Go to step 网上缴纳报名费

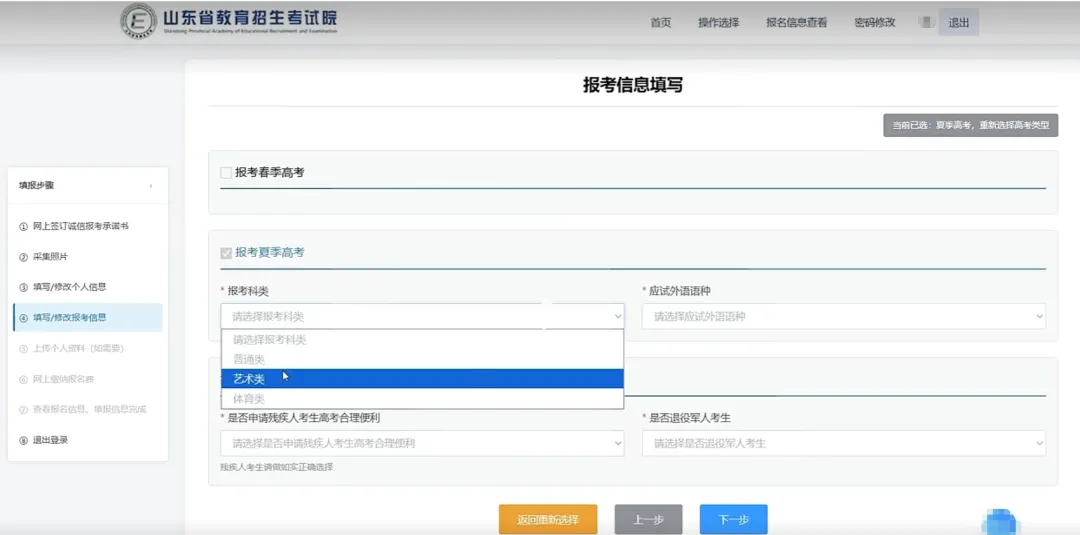coord(56,379)
